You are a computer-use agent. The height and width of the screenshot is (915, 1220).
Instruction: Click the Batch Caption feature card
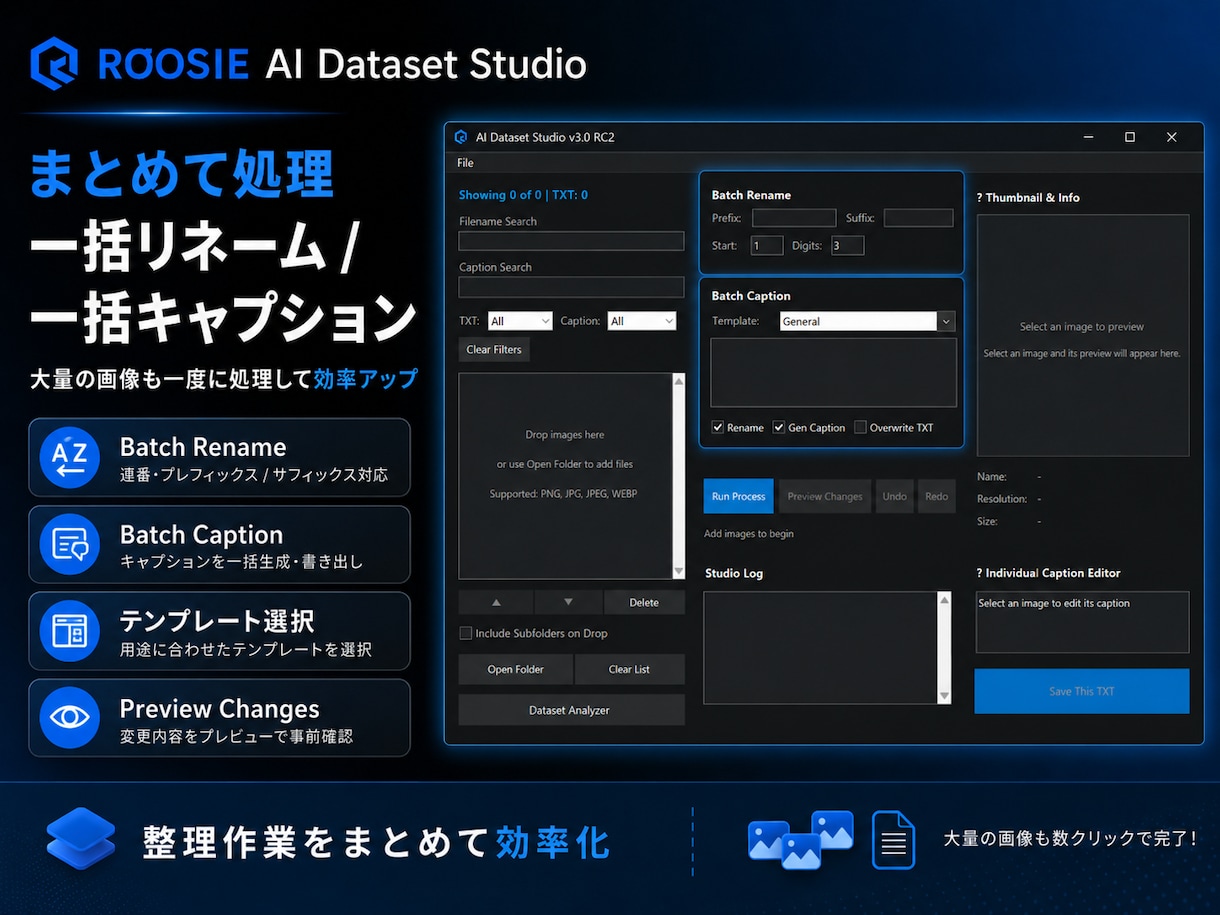click(x=219, y=544)
